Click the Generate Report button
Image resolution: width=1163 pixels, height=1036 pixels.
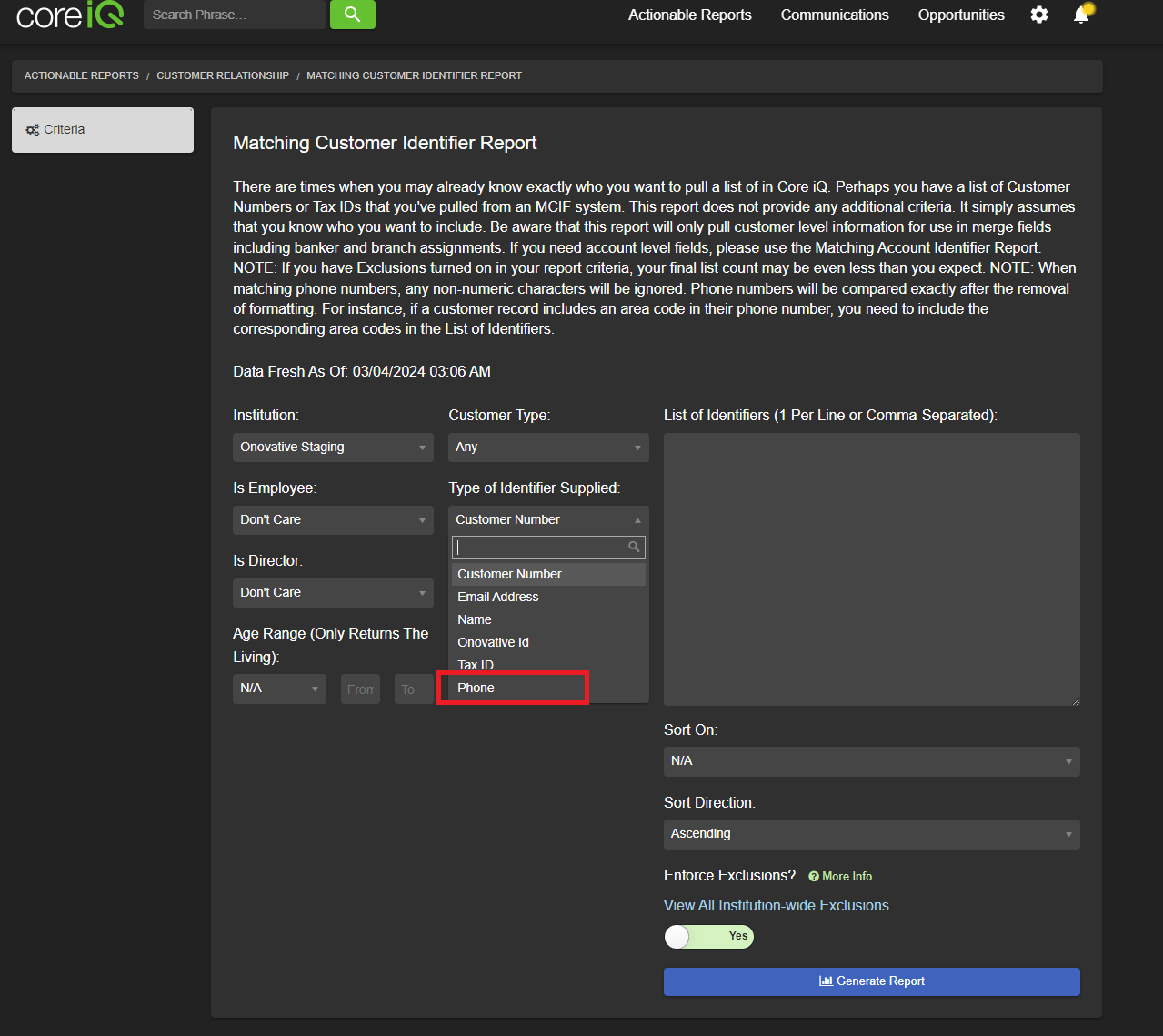click(x=872, y=981)
